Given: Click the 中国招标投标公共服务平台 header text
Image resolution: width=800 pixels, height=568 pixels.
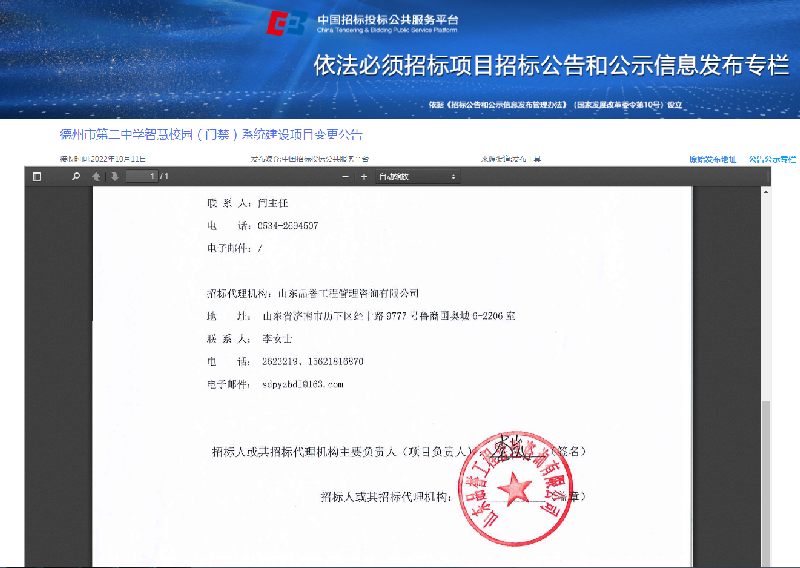Looking at the screenshot, I should 387,20.
